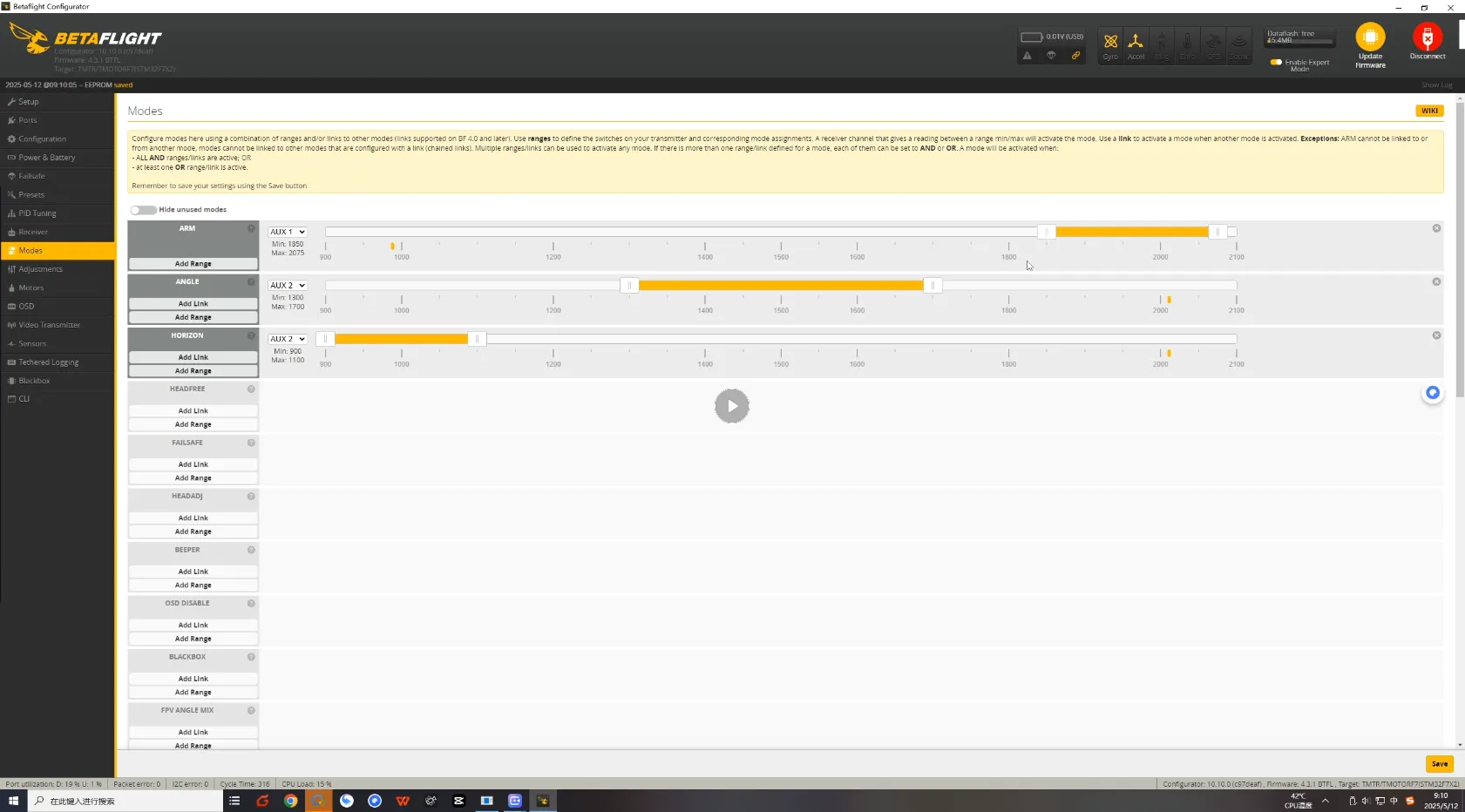Image resolution: width=1465 pixels, height=812 pixels.
Task: Click the ANGLE range maximum slider handle
Action: click(x=933, y=285)
